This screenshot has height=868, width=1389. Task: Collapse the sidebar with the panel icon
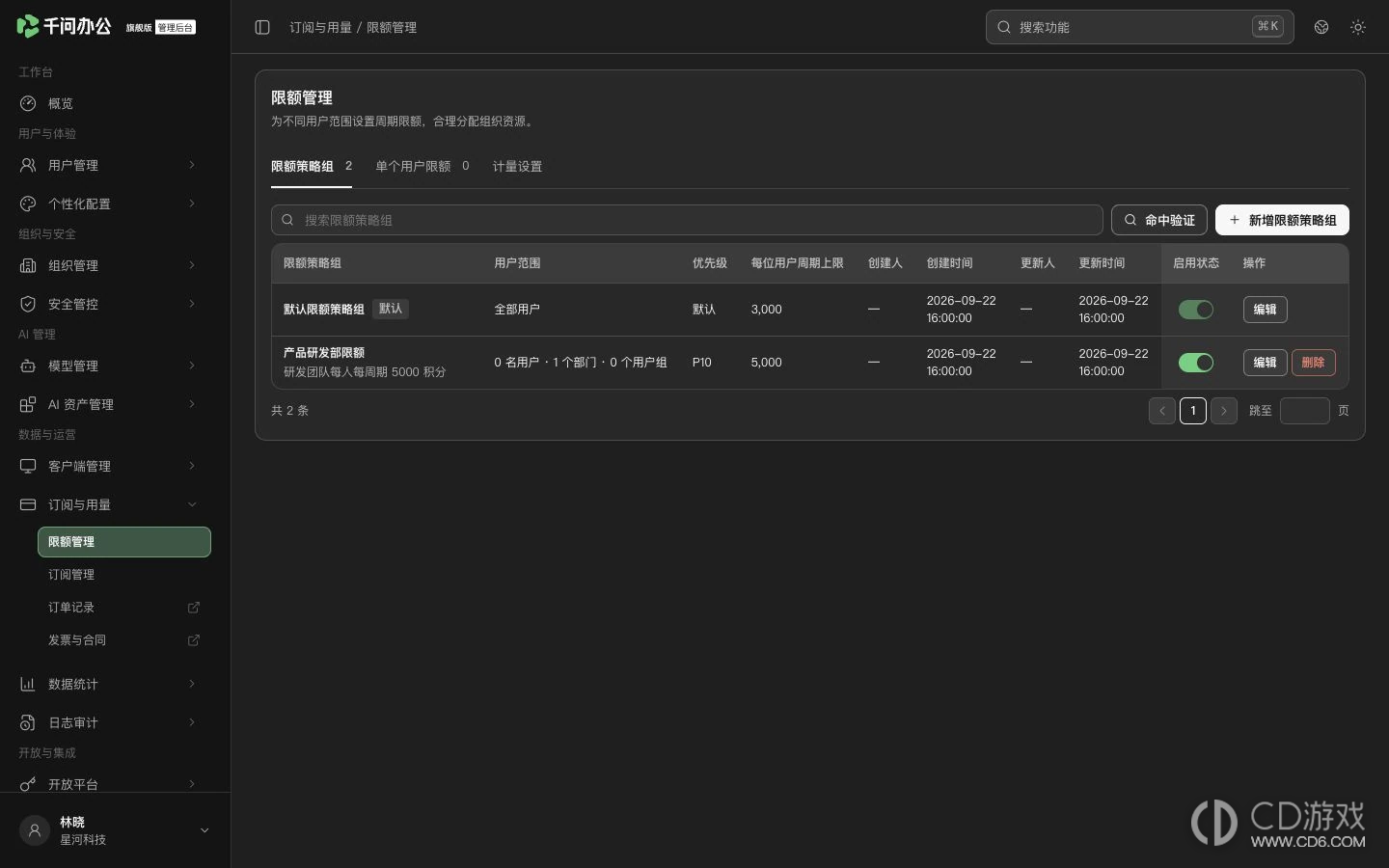tap(262, 27)
